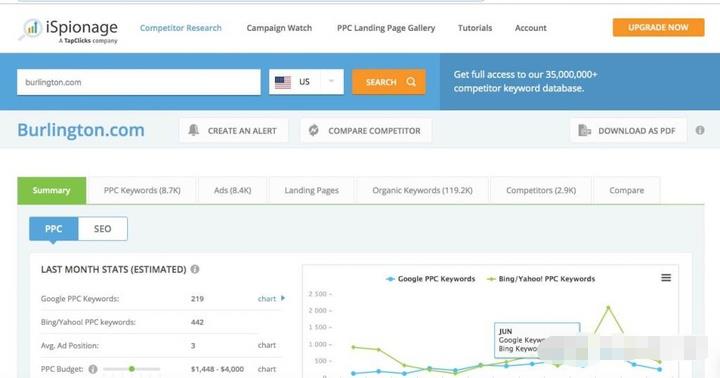The width and height of the screenshot is (720, 378).
Task: Click the info icon beside Download as PDF
Action: [x=700, y=130]
